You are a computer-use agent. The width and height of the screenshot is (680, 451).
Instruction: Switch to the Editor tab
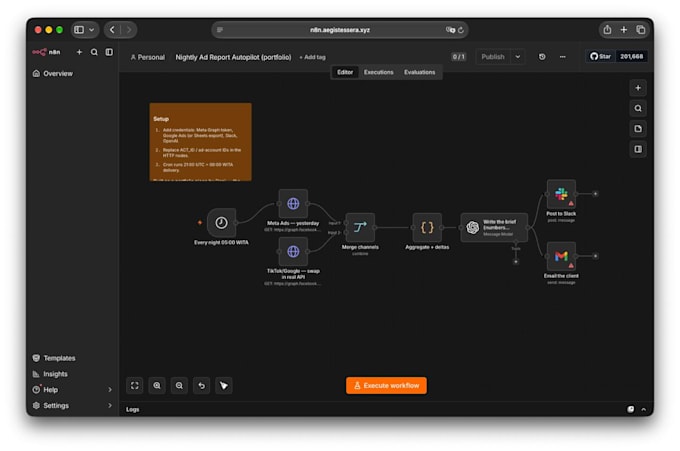point(345,72)
